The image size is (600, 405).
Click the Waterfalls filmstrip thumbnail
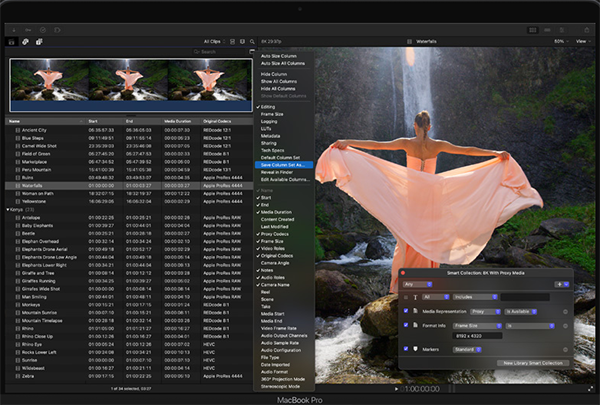131,85
